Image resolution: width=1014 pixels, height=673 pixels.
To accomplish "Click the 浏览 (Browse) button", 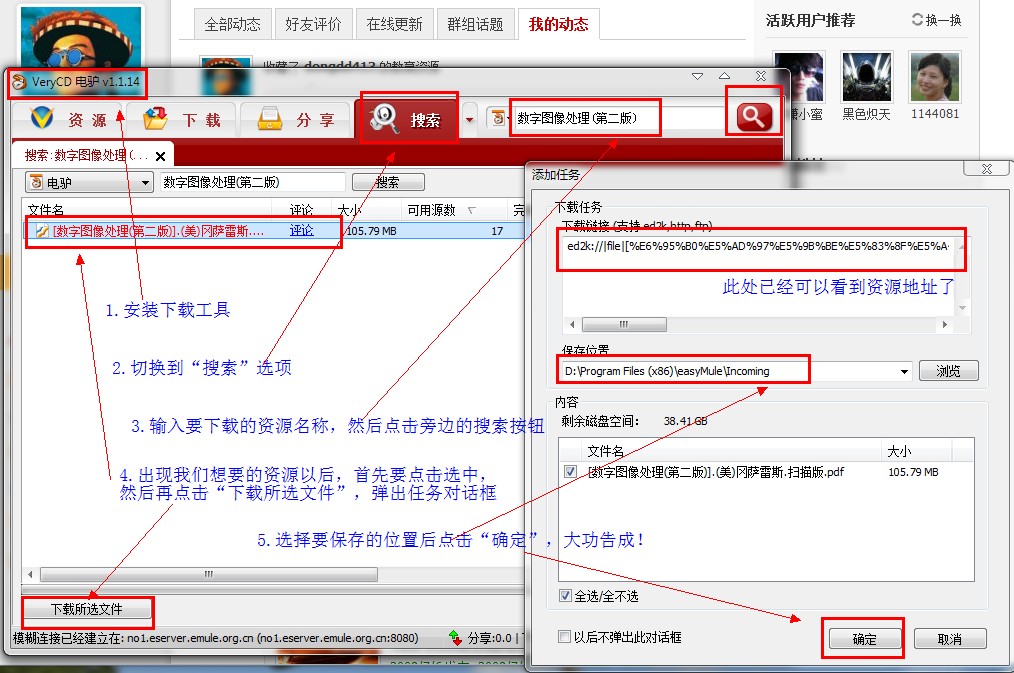I will point(948,371).
